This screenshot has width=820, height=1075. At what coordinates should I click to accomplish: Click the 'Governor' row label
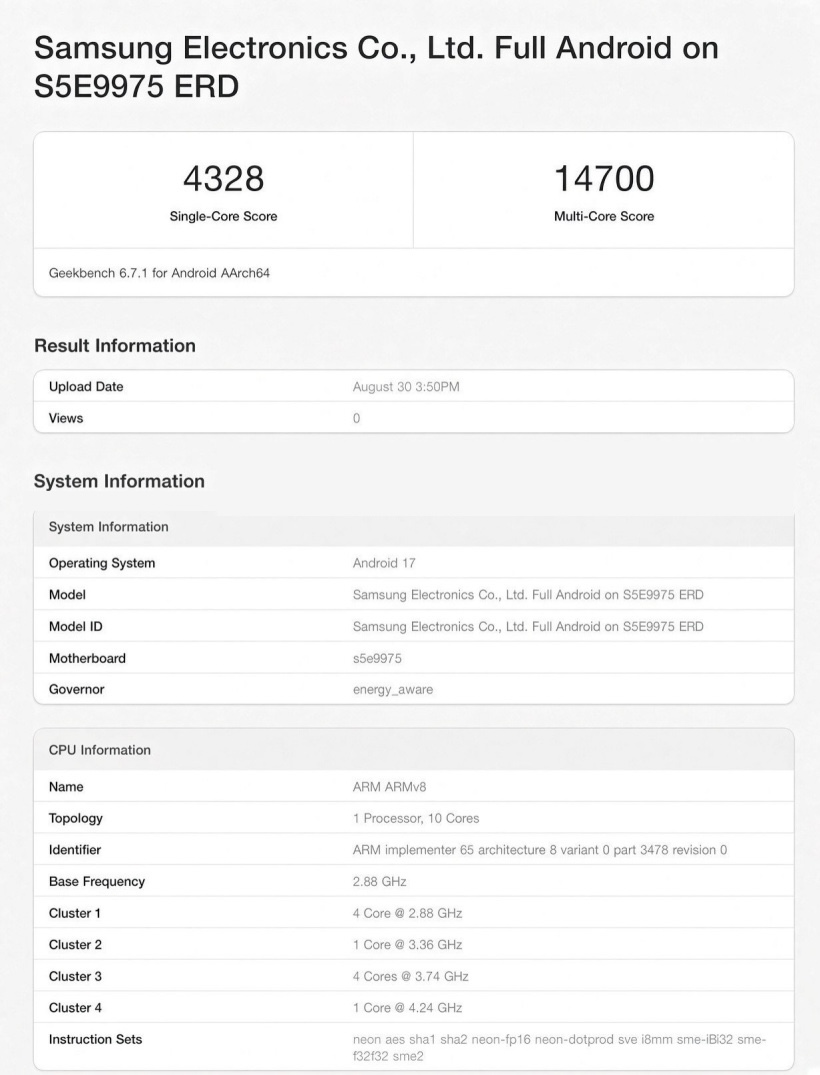tap(76, 690)
